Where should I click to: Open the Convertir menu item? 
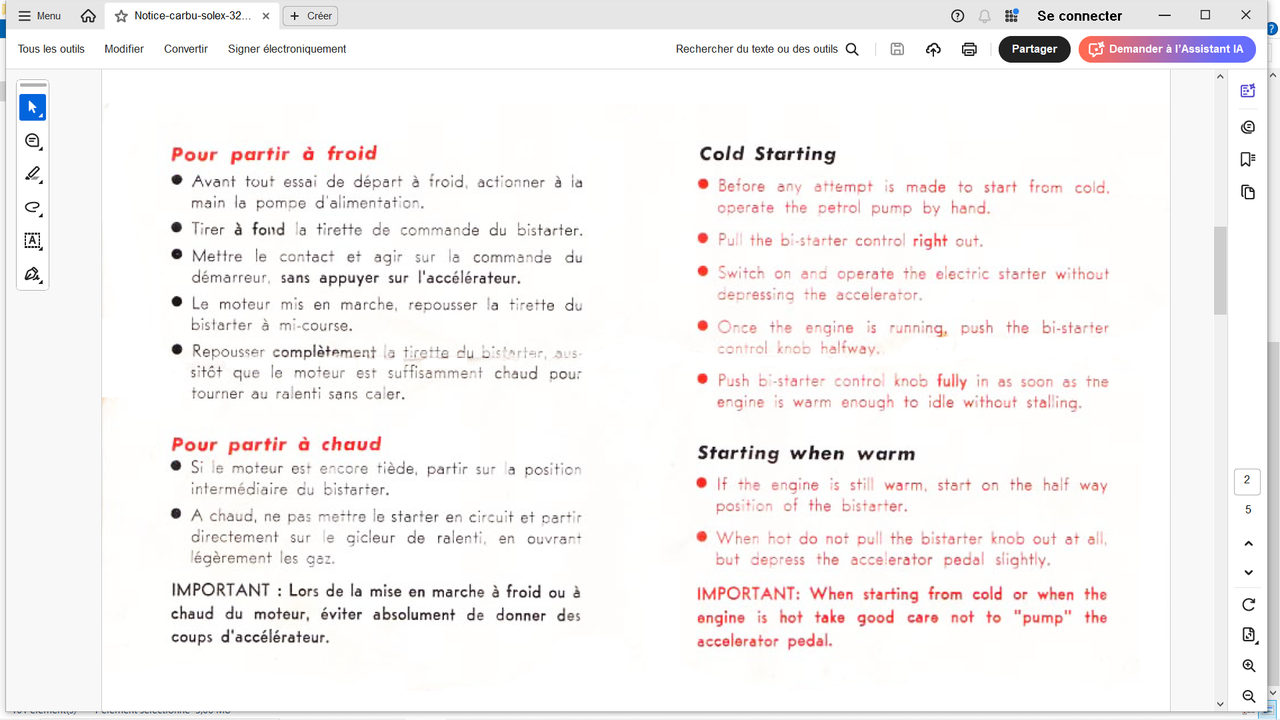tap(186, 49)
